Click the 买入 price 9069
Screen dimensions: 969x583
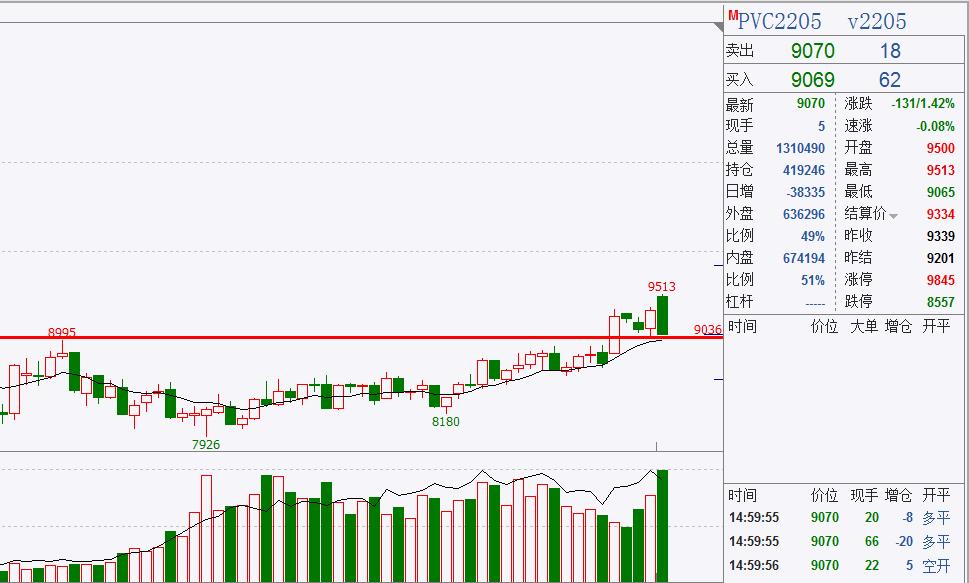click(x=813, y=80)
